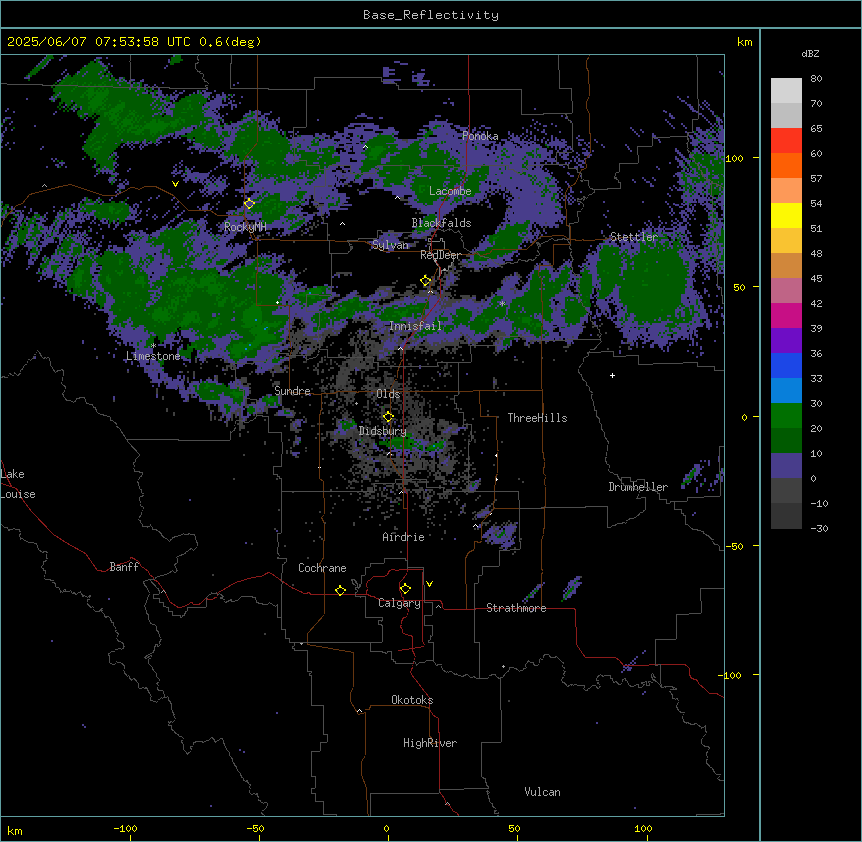Click the RockyMH town label
This screenshot has width=862, height=842.
click(x=245, y=226)
